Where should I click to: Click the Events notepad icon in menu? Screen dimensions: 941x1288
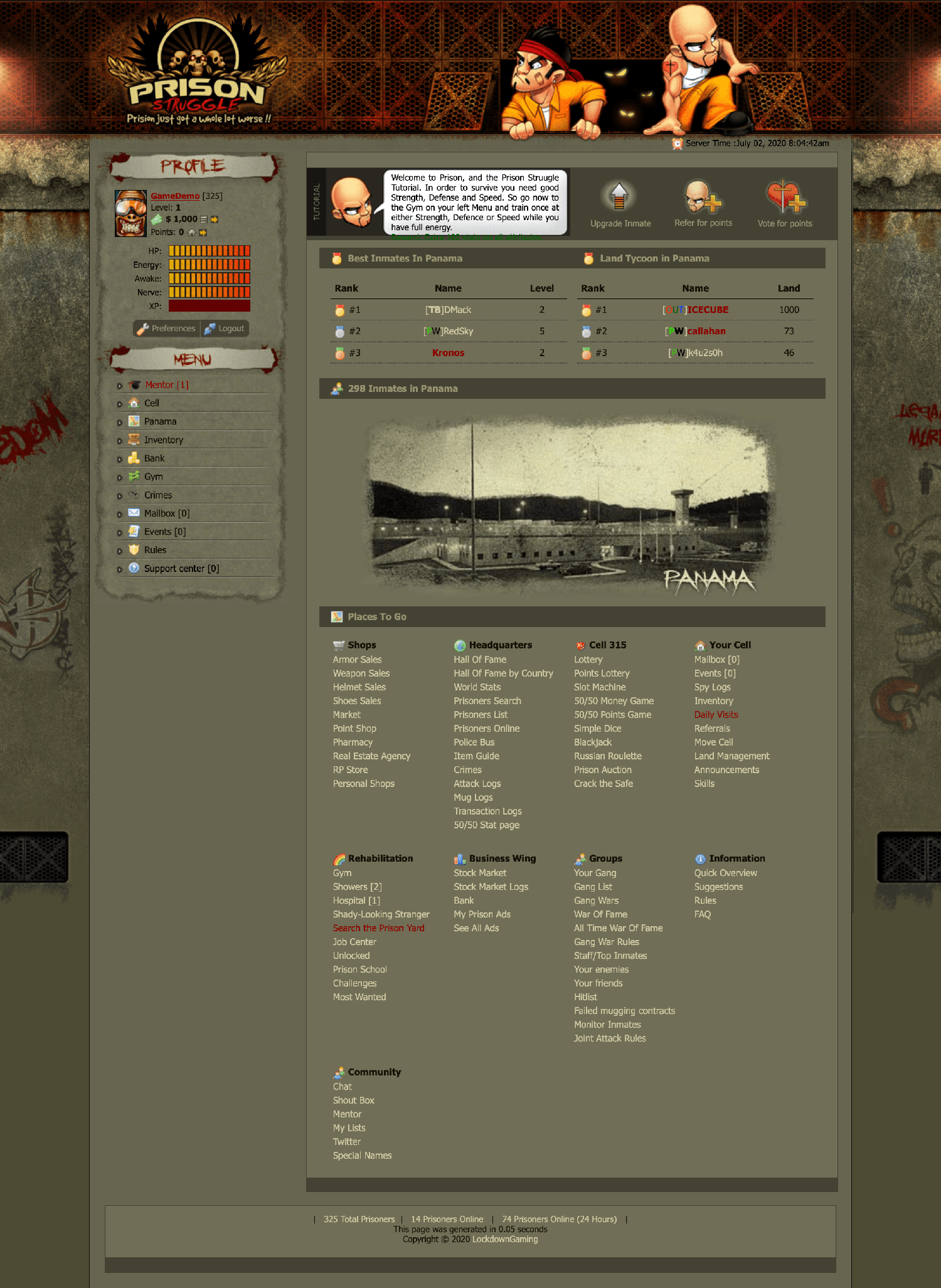pos(134,531)
